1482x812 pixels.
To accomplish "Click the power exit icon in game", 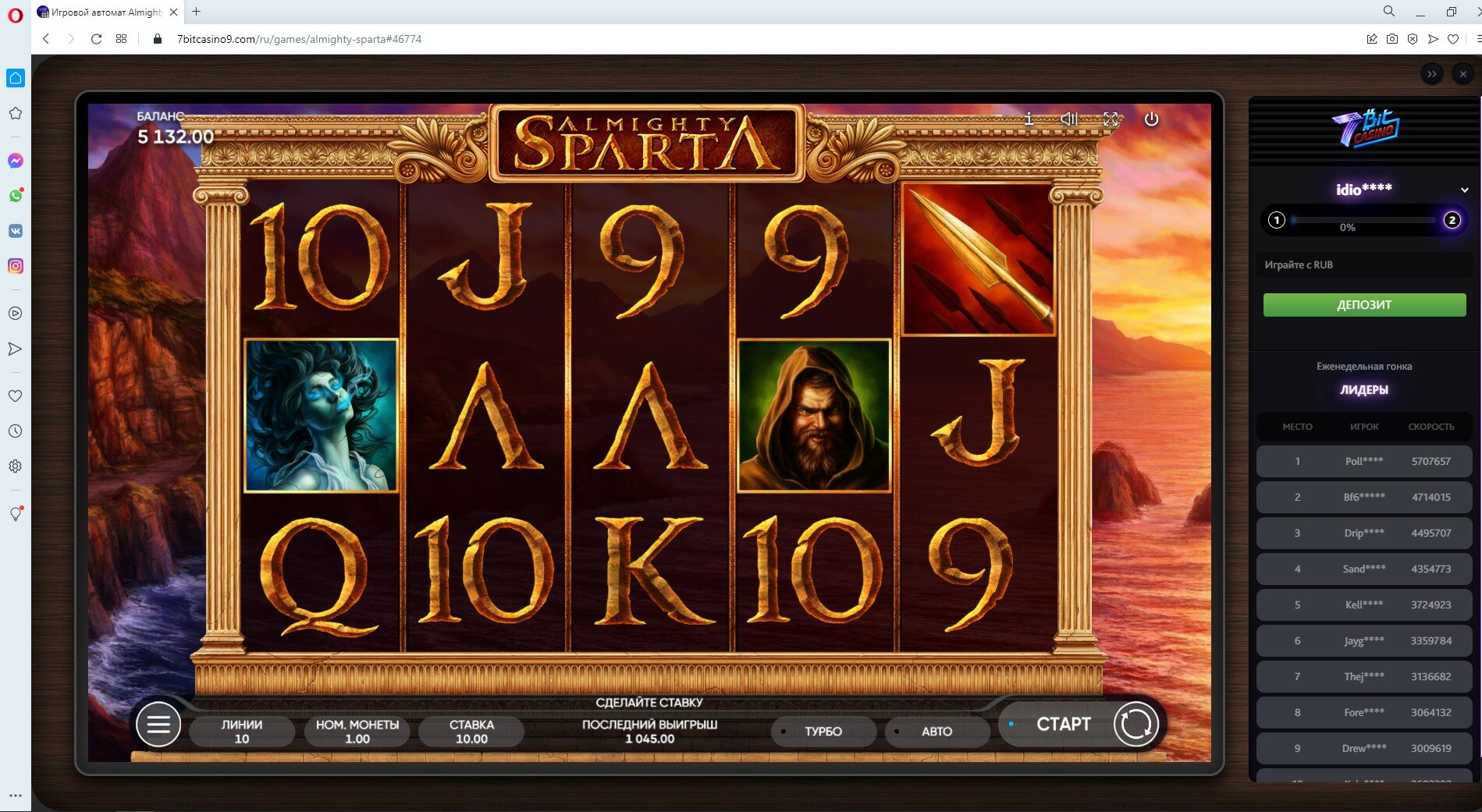I will tap(1151, 119).
